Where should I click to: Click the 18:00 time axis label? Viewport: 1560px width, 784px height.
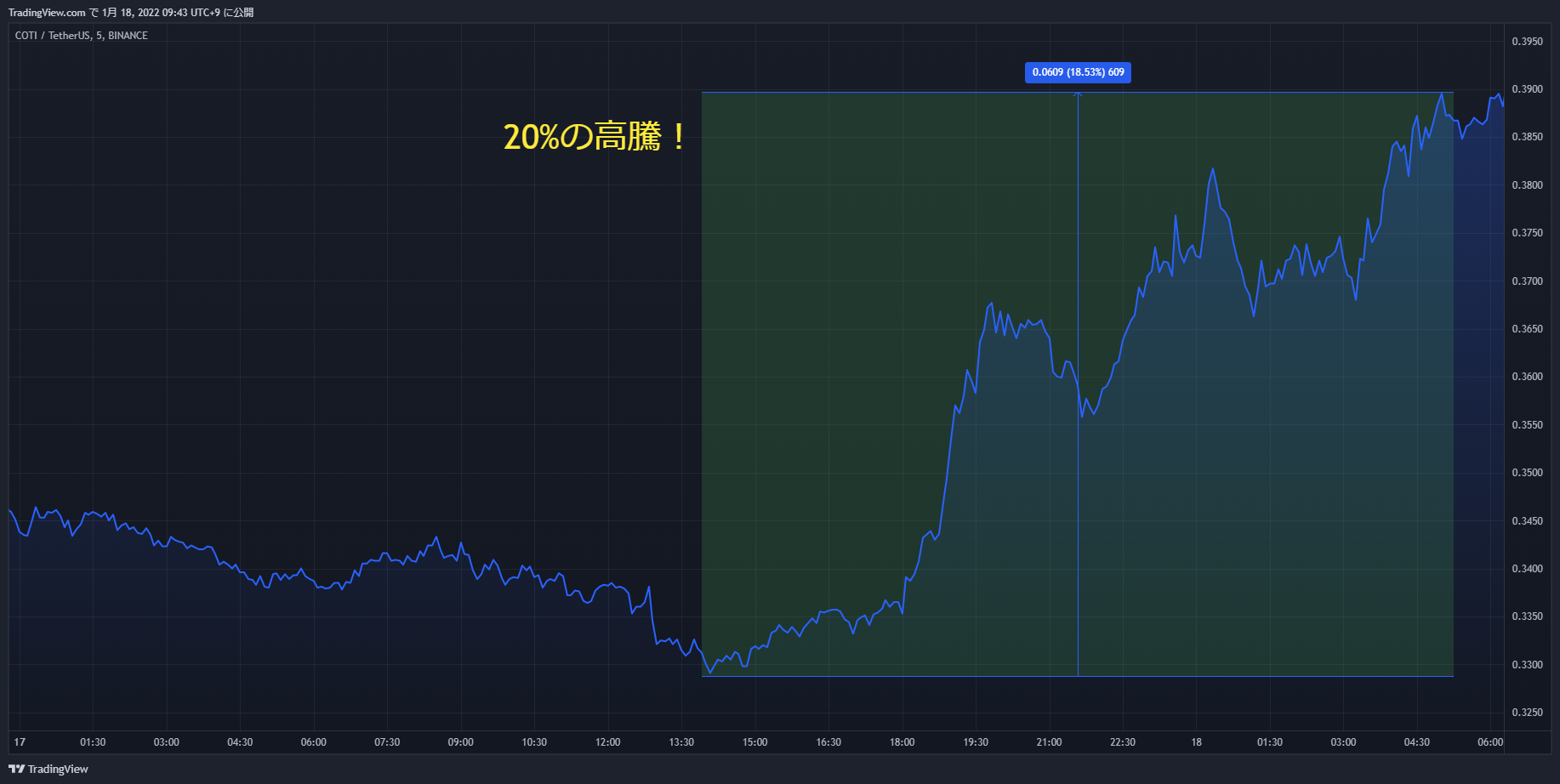902,742
